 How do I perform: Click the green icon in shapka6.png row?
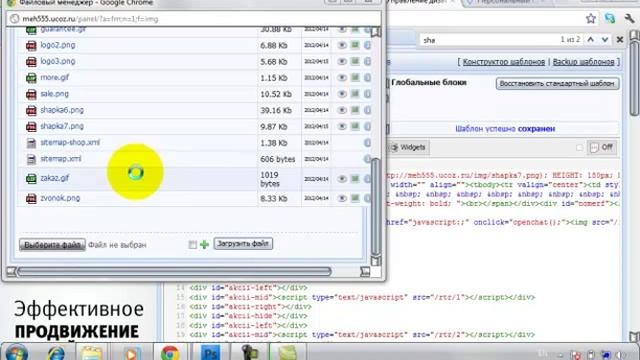tap(355, 110)
